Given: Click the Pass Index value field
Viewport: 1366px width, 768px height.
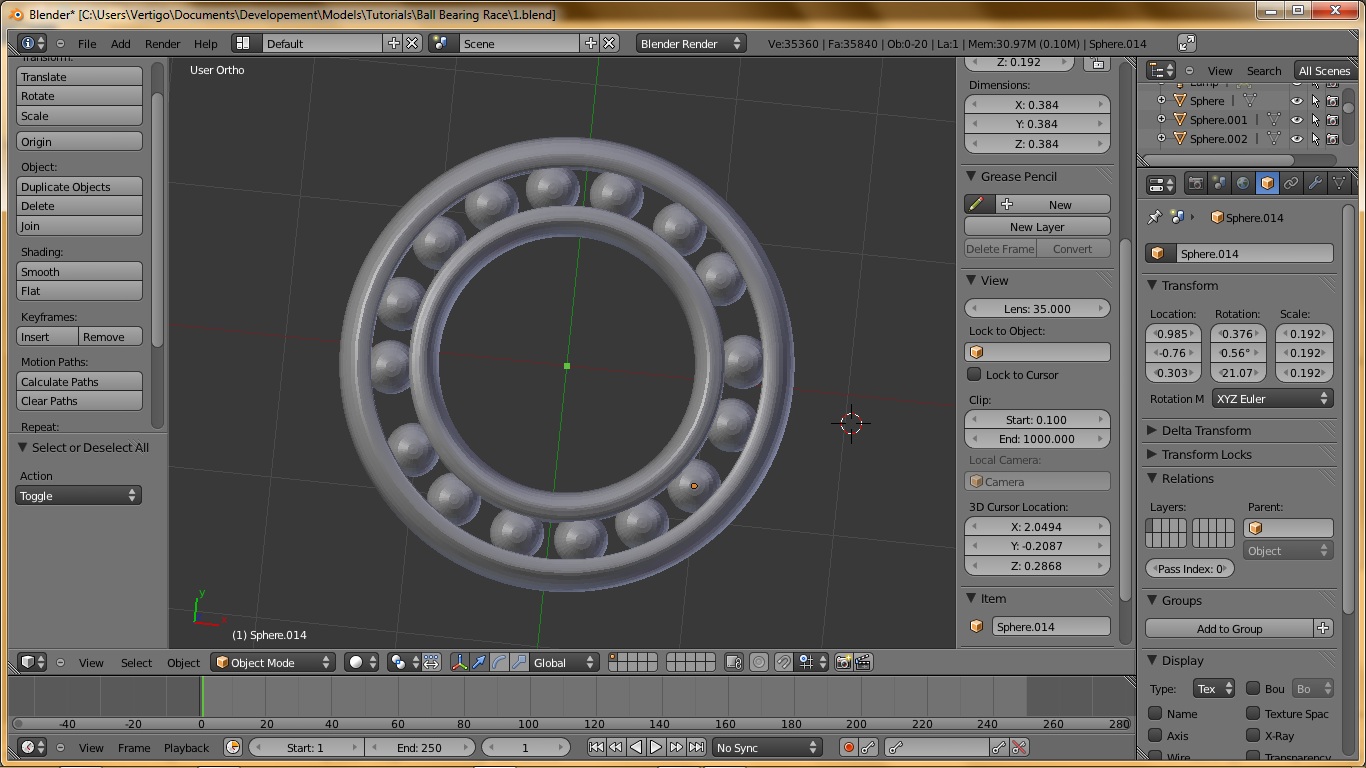Looking at the screenshot, I should tap(1190, 568).
